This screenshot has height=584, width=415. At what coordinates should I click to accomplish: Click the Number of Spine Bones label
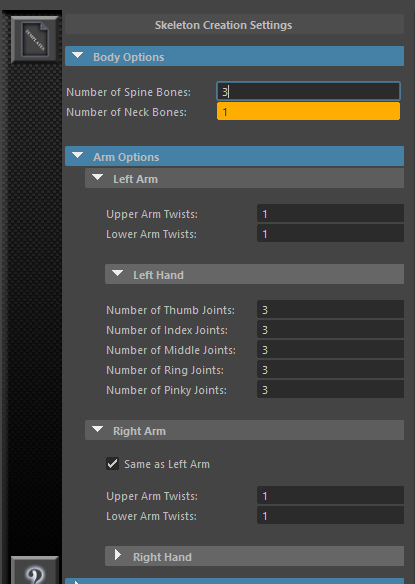[129, 92]
